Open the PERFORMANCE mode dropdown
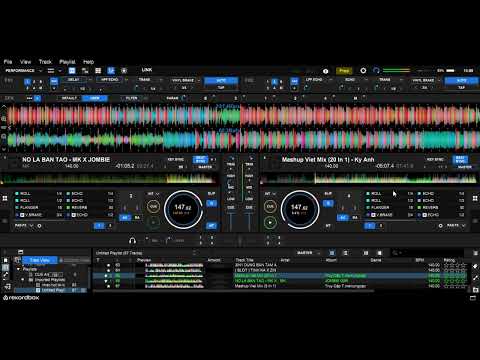 click(24, 71)
